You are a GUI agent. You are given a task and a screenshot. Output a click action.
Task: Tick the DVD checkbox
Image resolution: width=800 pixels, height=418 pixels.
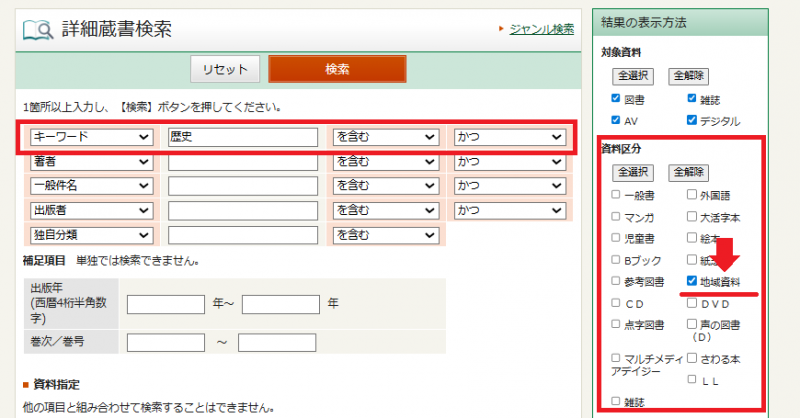[692, 303]
